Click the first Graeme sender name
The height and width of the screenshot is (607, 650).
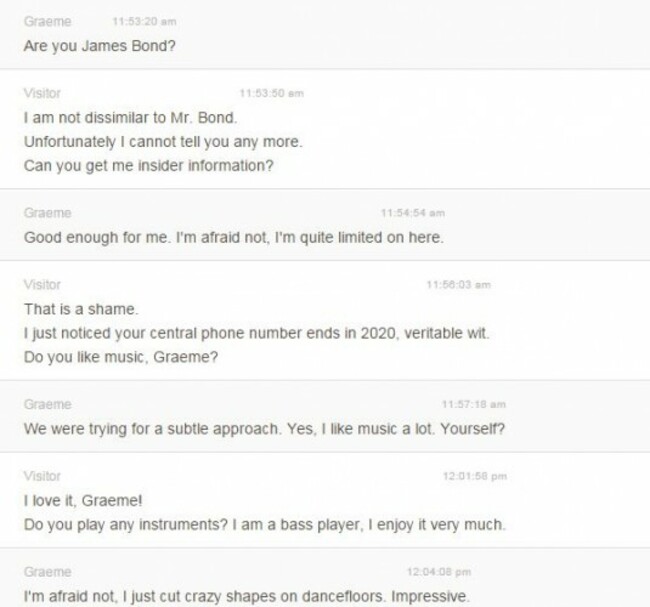click(47, 21)
